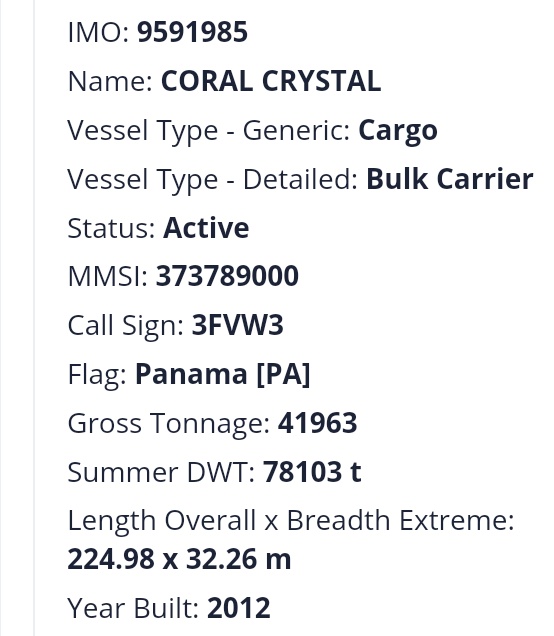Click the IMO label
Viewport: 554px width, 636px height.
tap(99, 32)
